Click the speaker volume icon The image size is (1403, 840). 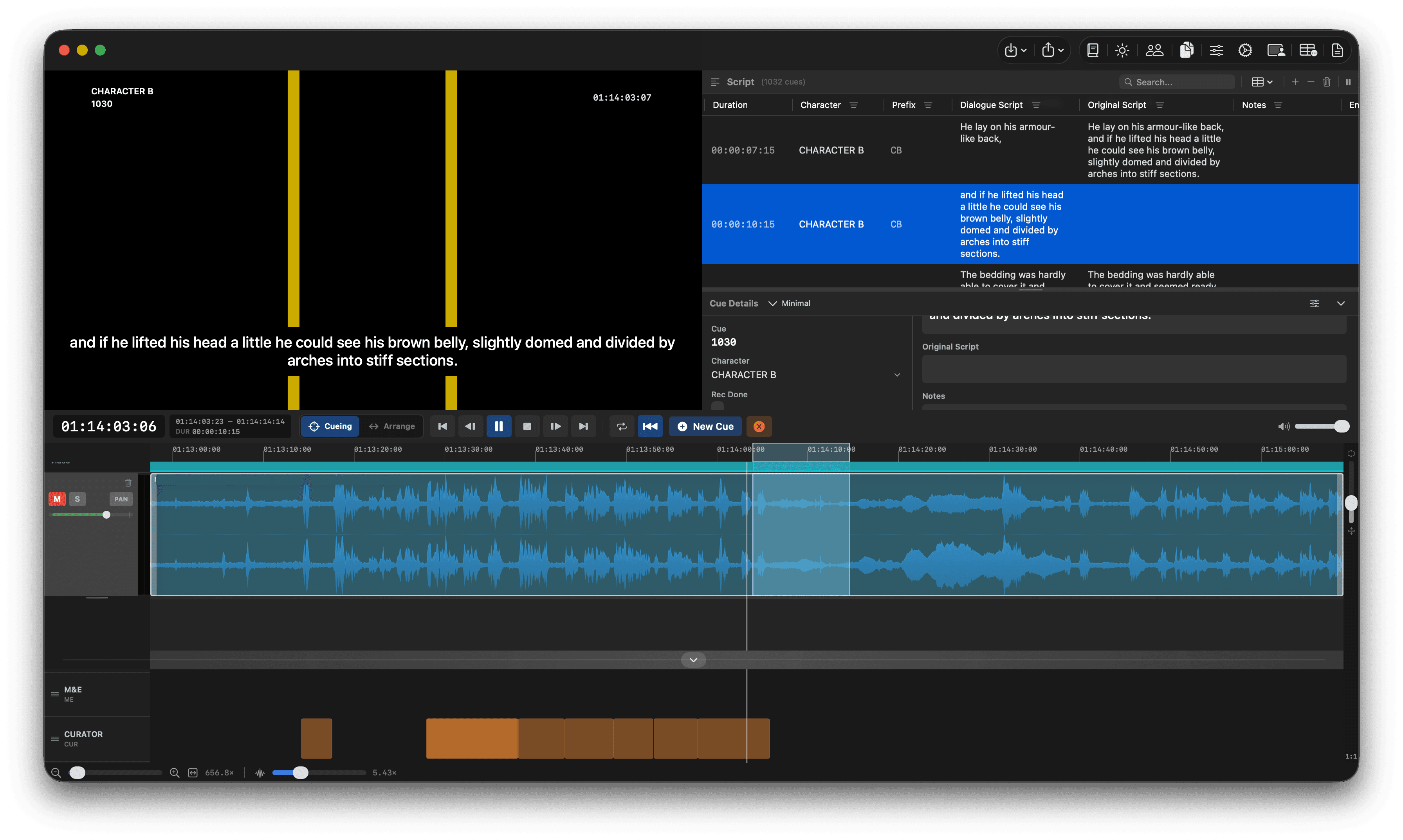click(1284, 426)
